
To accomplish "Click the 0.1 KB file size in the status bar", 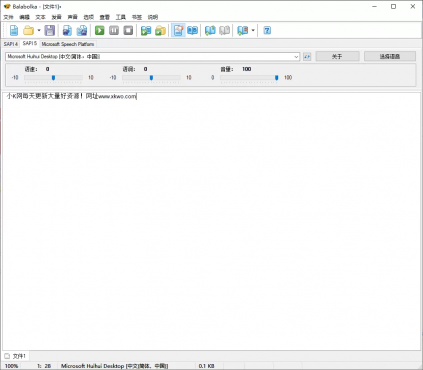I will point(206,366).
